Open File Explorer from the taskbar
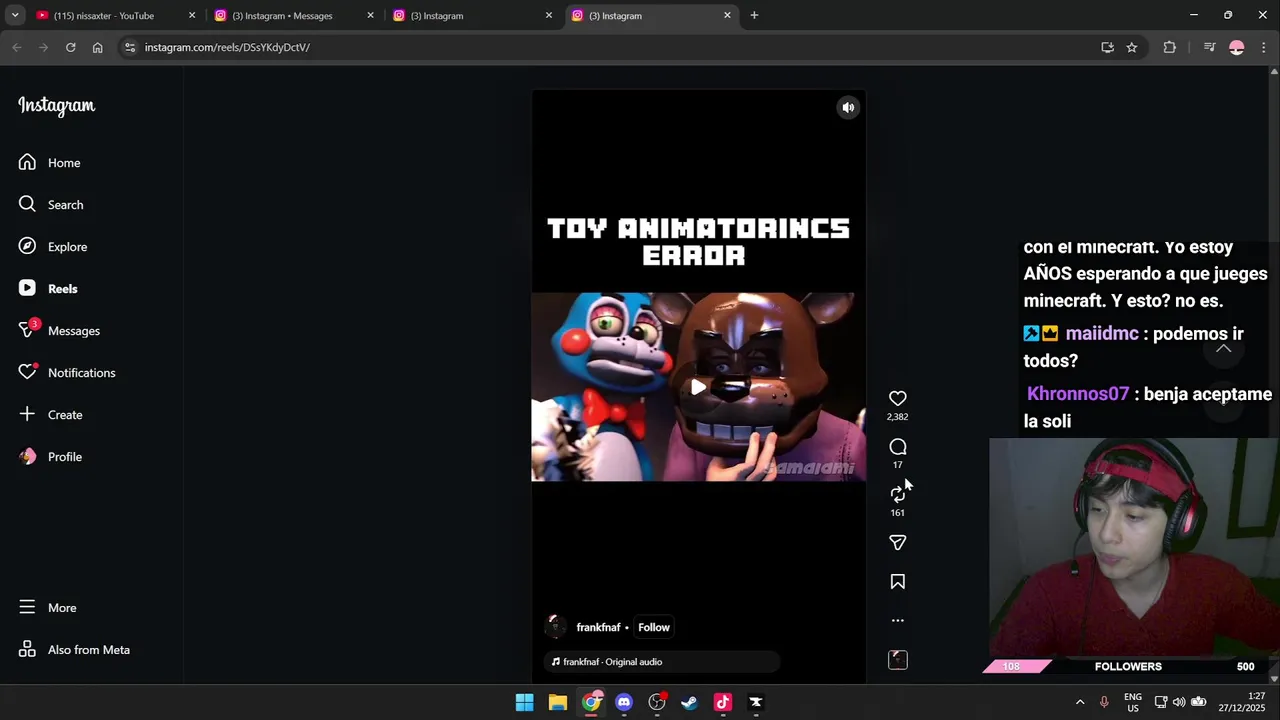 [x=558, y=703]
